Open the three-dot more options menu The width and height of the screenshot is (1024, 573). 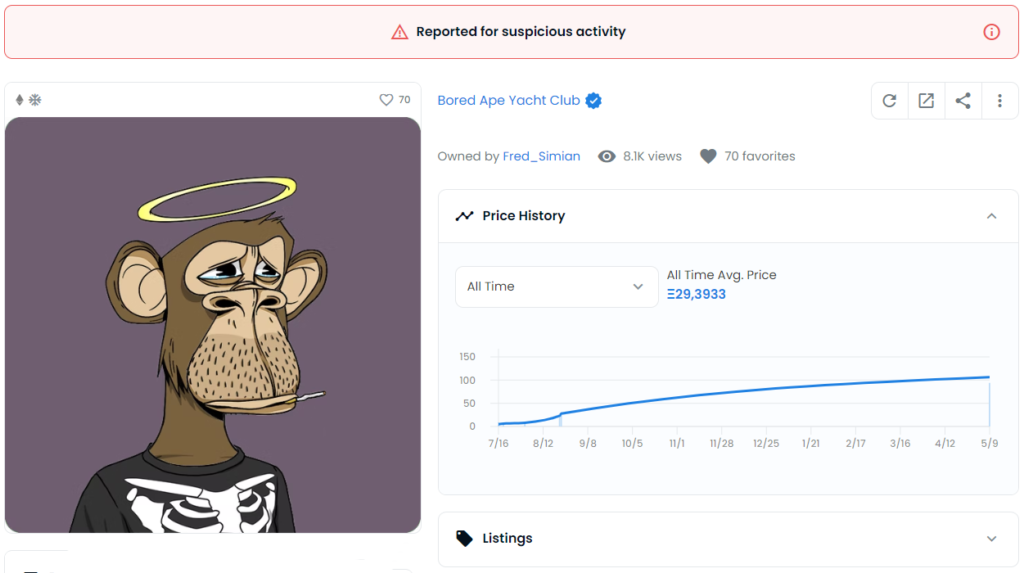click(x=999, y=101)
